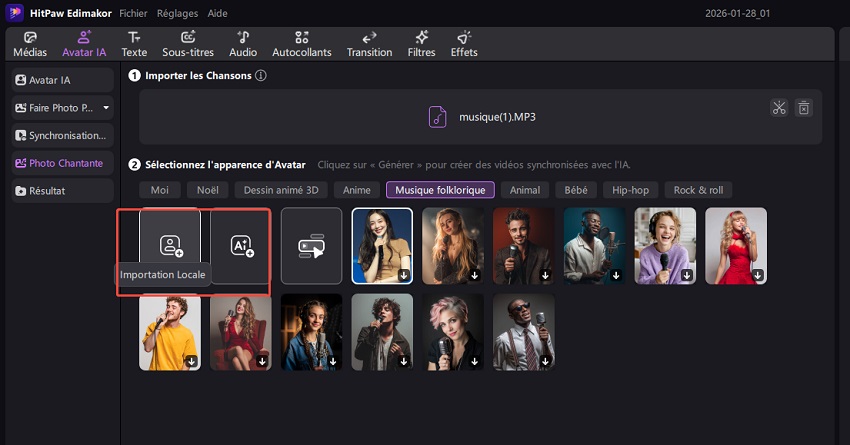Open the Fichier menu

click(133, 14)
